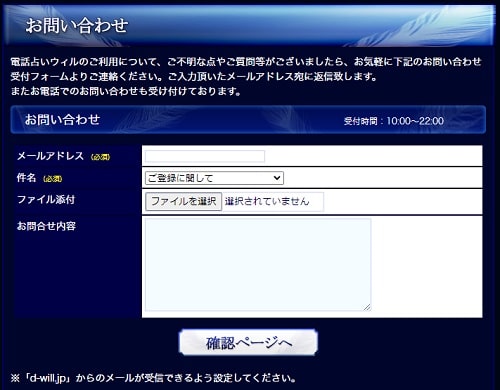Screen dimensions: 500x390
Task: Click the メールアドレス field label
Action: pyautogui.click(x=50, y=156)
